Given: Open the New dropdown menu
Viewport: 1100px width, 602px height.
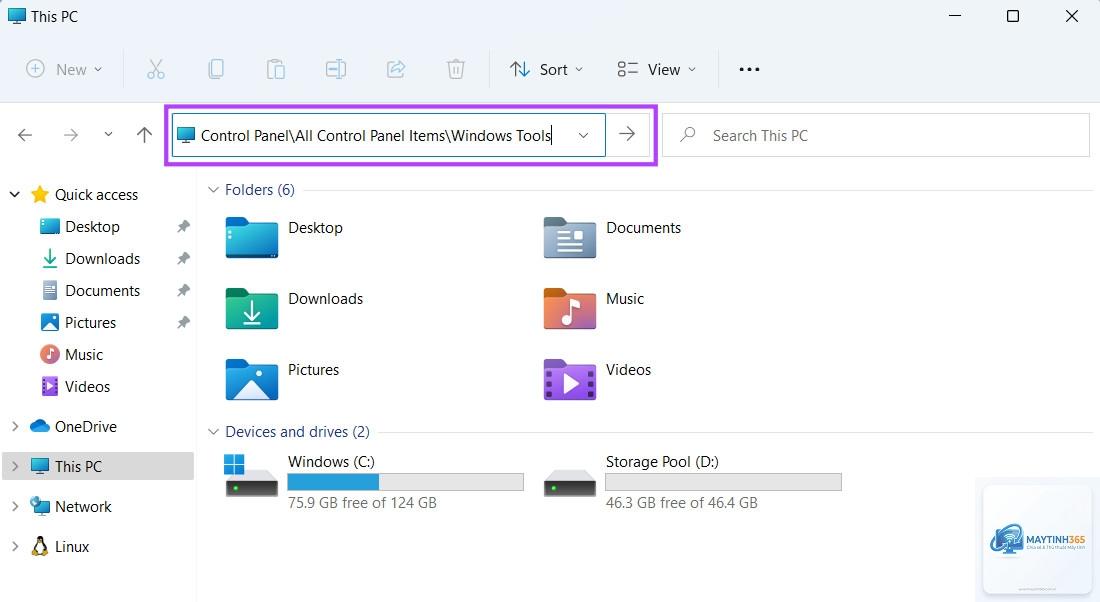Looking at the screenshot, I should (64, 69).
